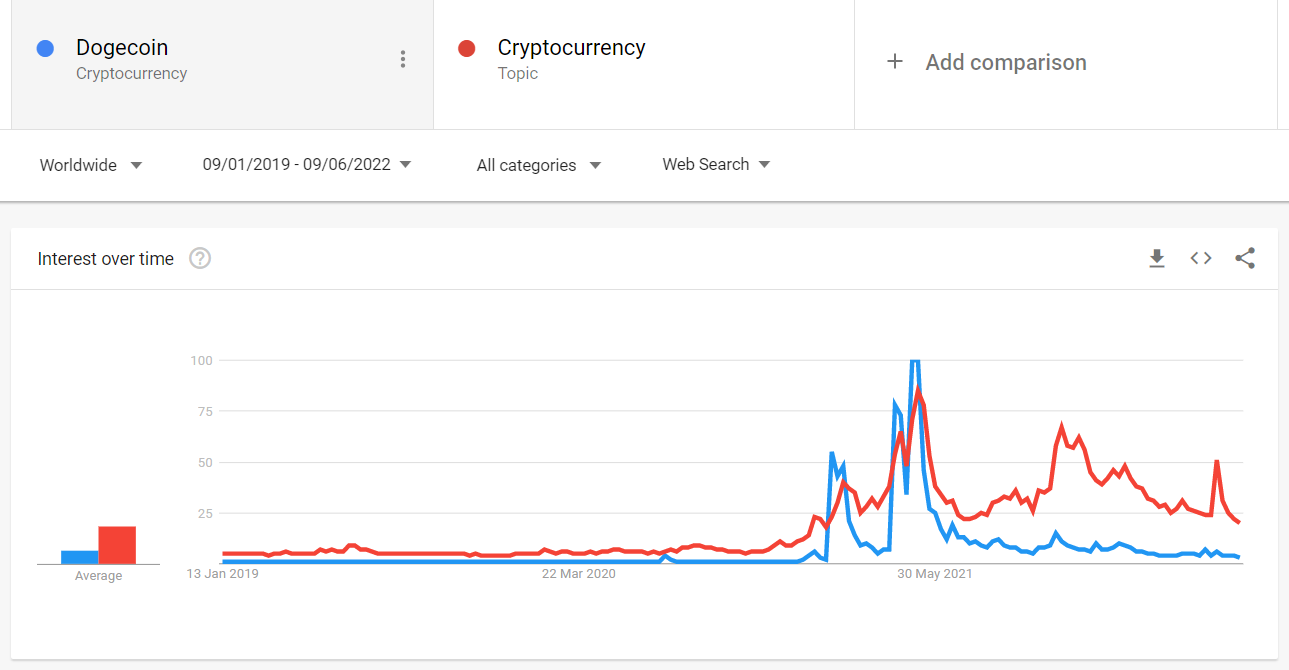Viewport: 1289px width, 670px height.
Task: Share the Interest over time chart
Action: coord(1245,259)
